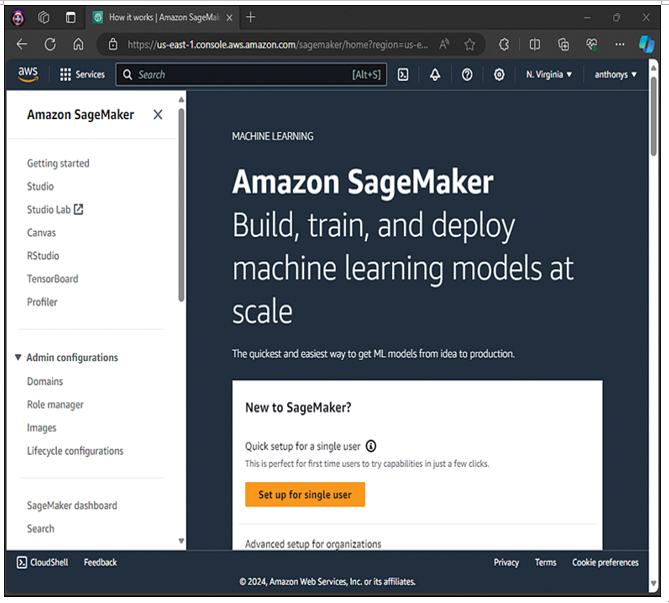Open the browser Collections icon

click(563, 44)
